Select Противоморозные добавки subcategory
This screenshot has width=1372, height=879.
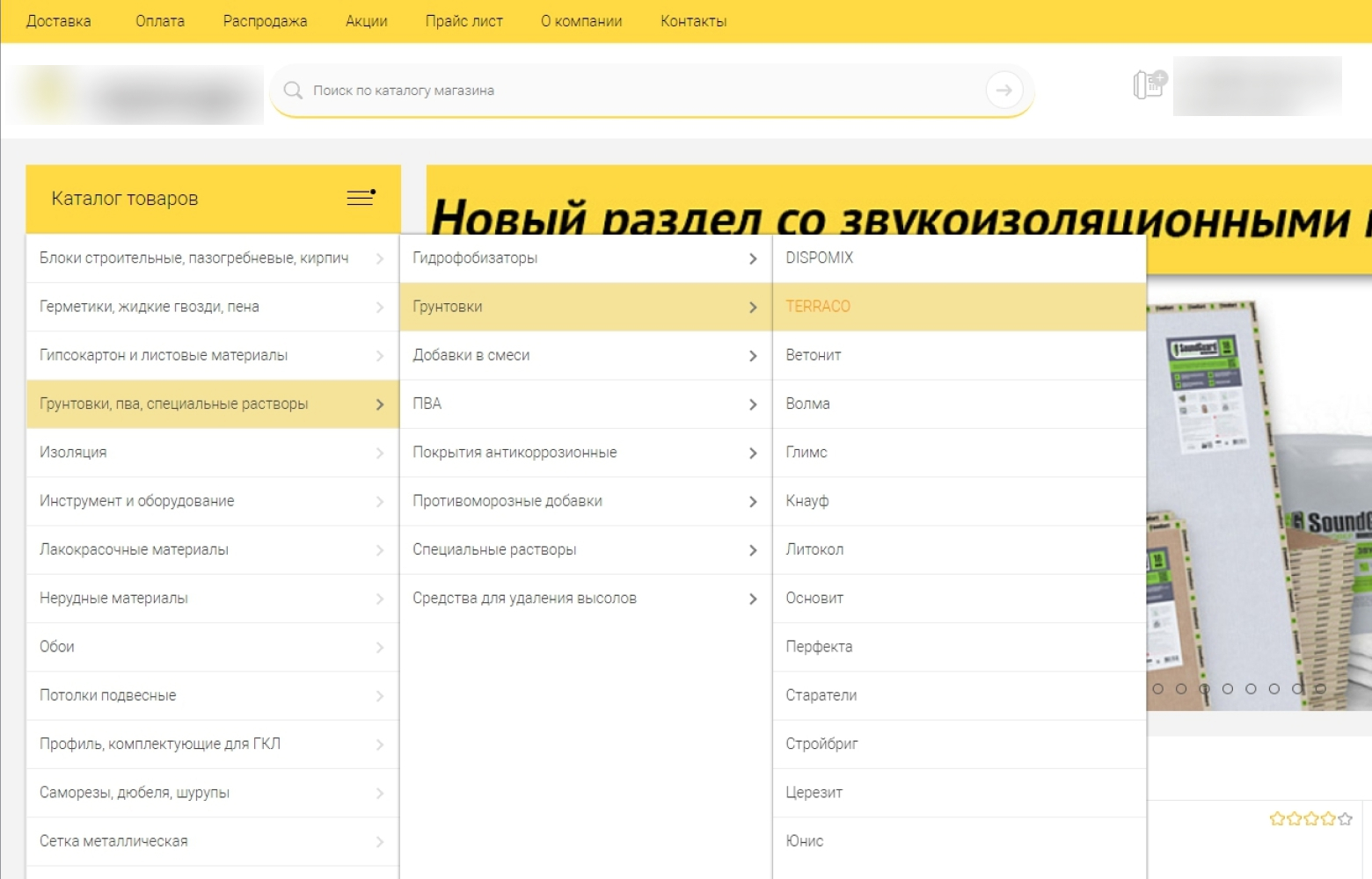pos(507,501)
